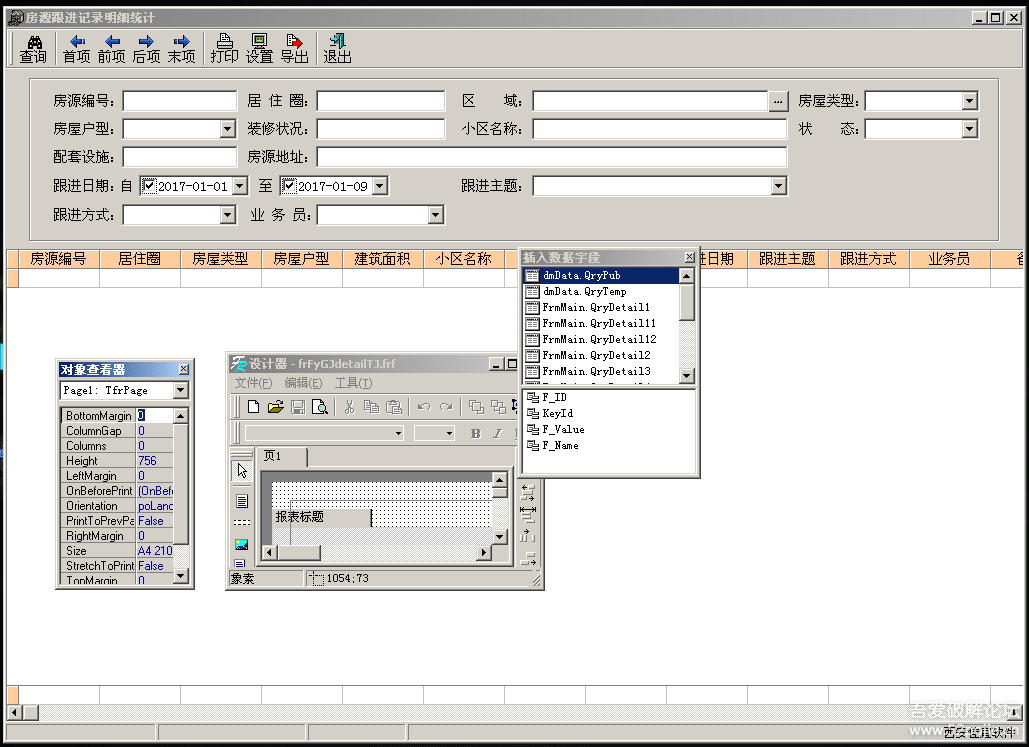Select FrmMain.QryDetail1 in the dataset list
The image size is (1029, 747).
601,307
